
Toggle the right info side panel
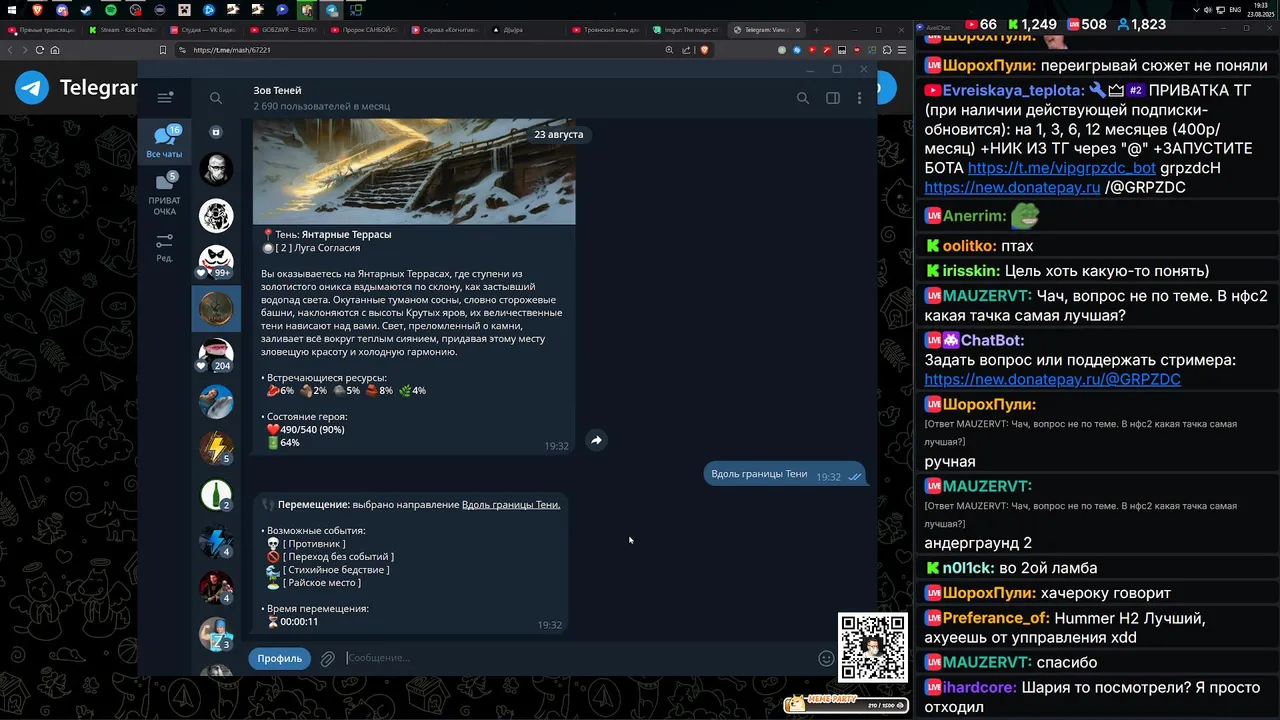tap(832, 98)
